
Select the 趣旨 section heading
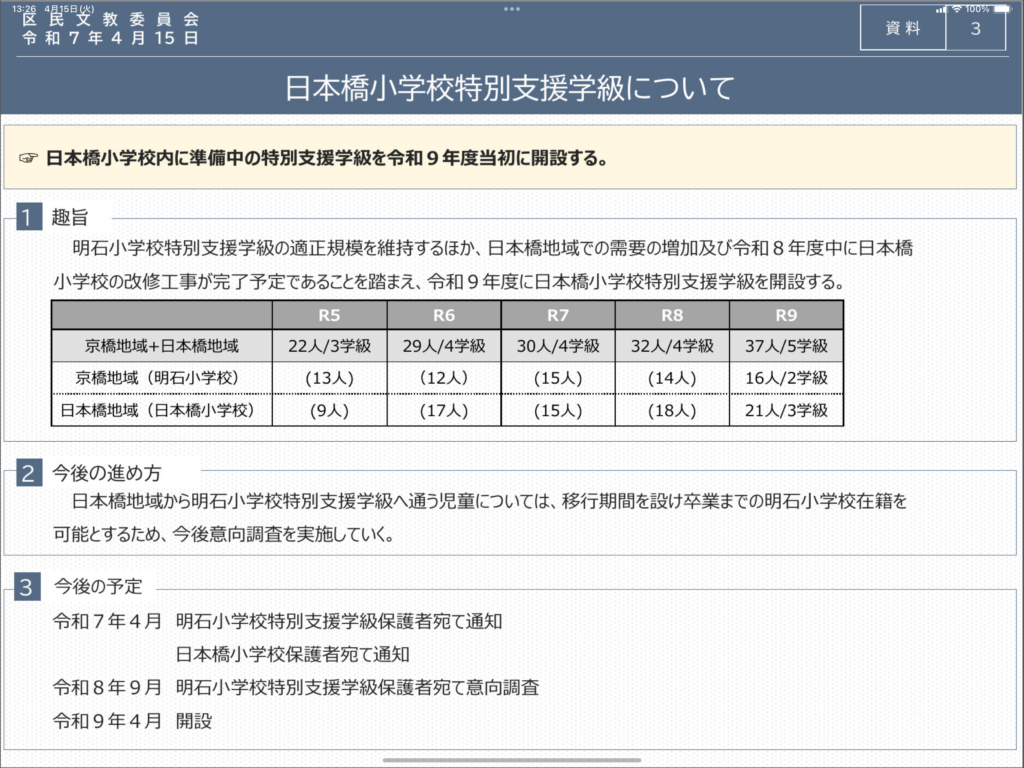click(x=70, y=217)
